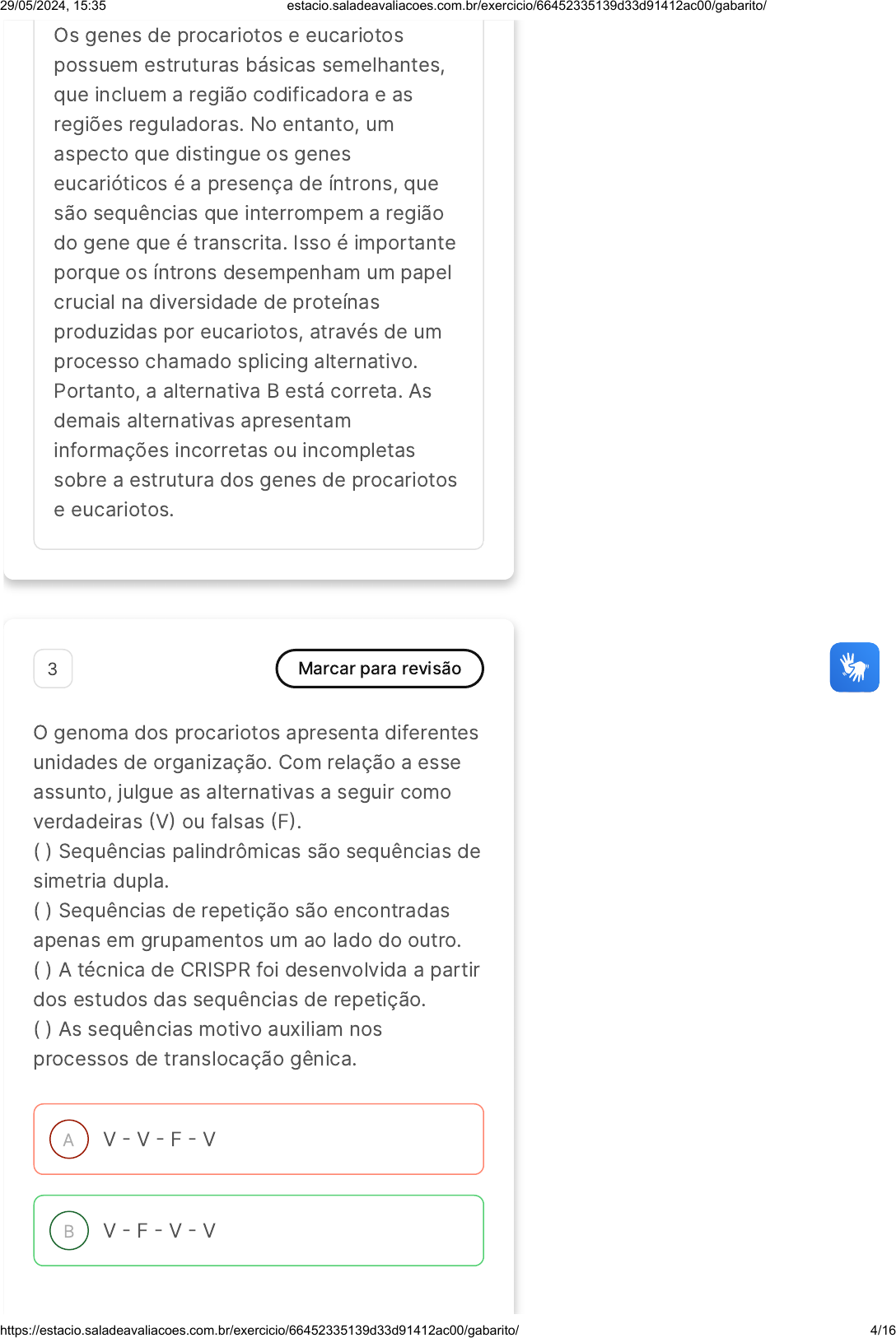Image resolution: width=896 pixels, height=1338 pixels.
Task: Click the 4/16 page indicator
Action: pos(883,1330)
